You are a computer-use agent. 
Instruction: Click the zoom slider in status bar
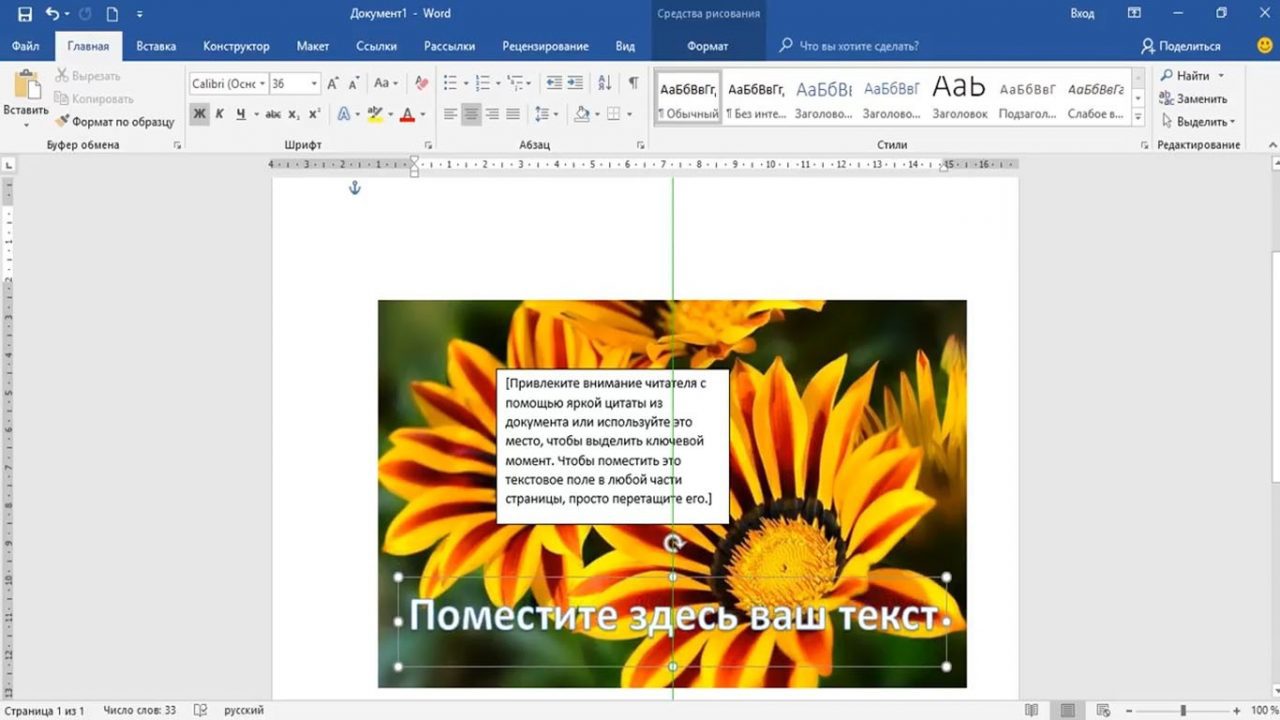1183,710
